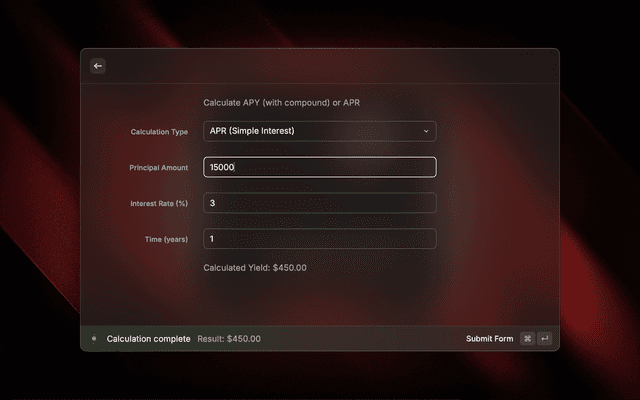Open the APR (Simple Interest) selector
This screenshot has height=400, width=640.
(x=310, y=131)
